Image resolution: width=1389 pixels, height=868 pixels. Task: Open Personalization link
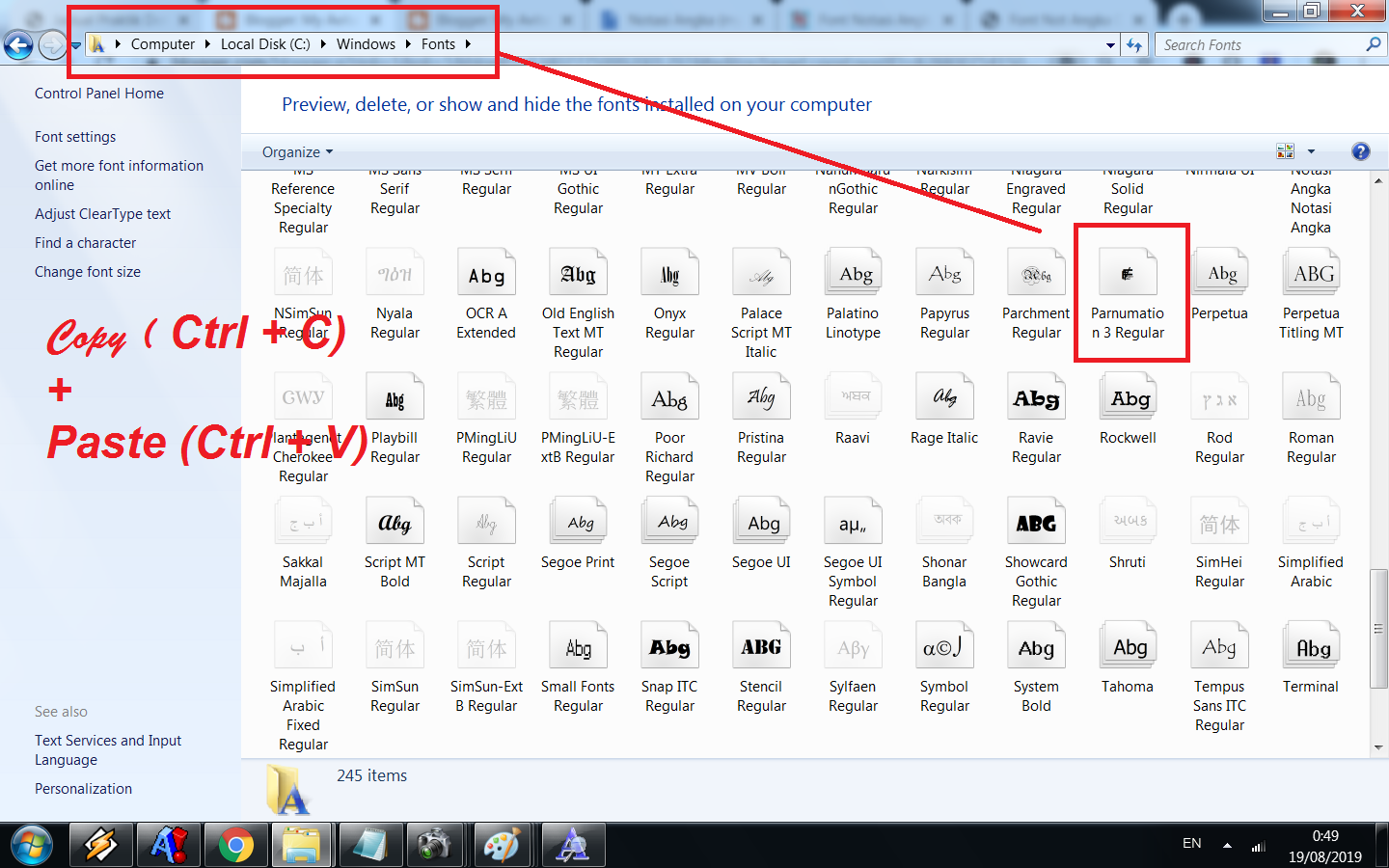click(83, 789)
